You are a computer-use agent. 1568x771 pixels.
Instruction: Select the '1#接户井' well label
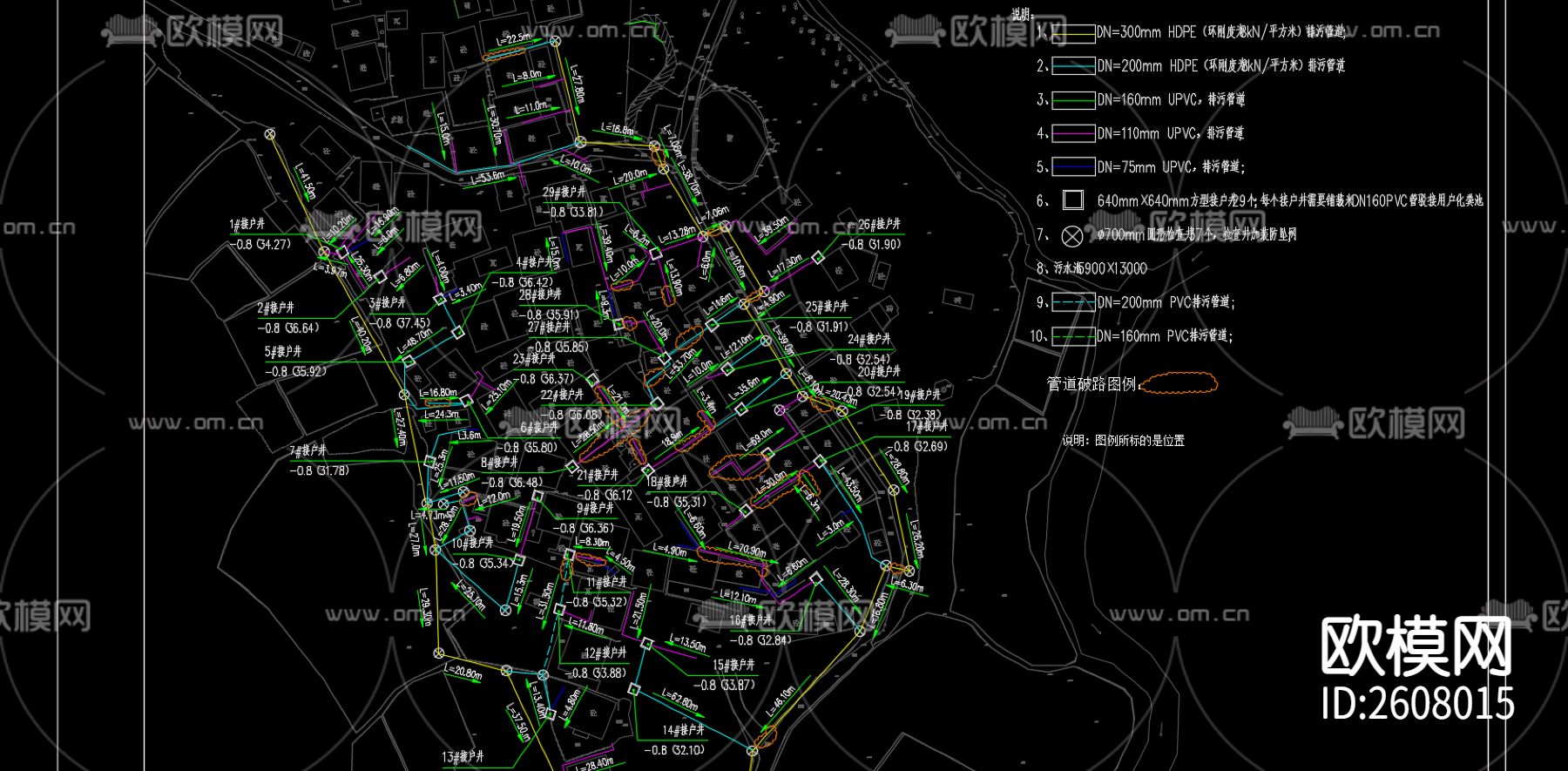(247, 225)
